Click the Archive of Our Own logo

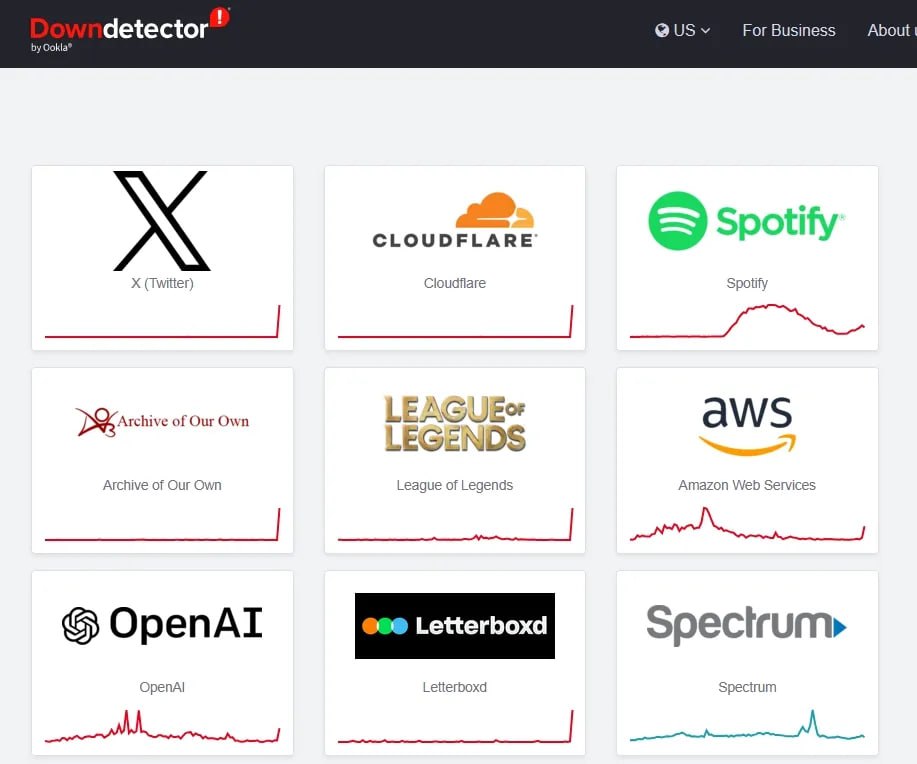pos(162,422)
